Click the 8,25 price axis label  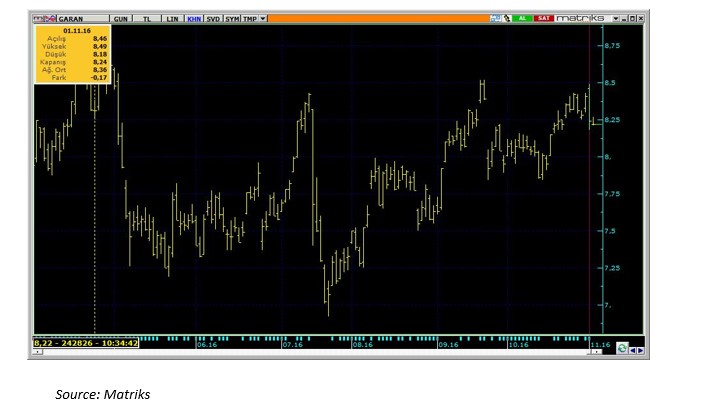coord(612,120)
